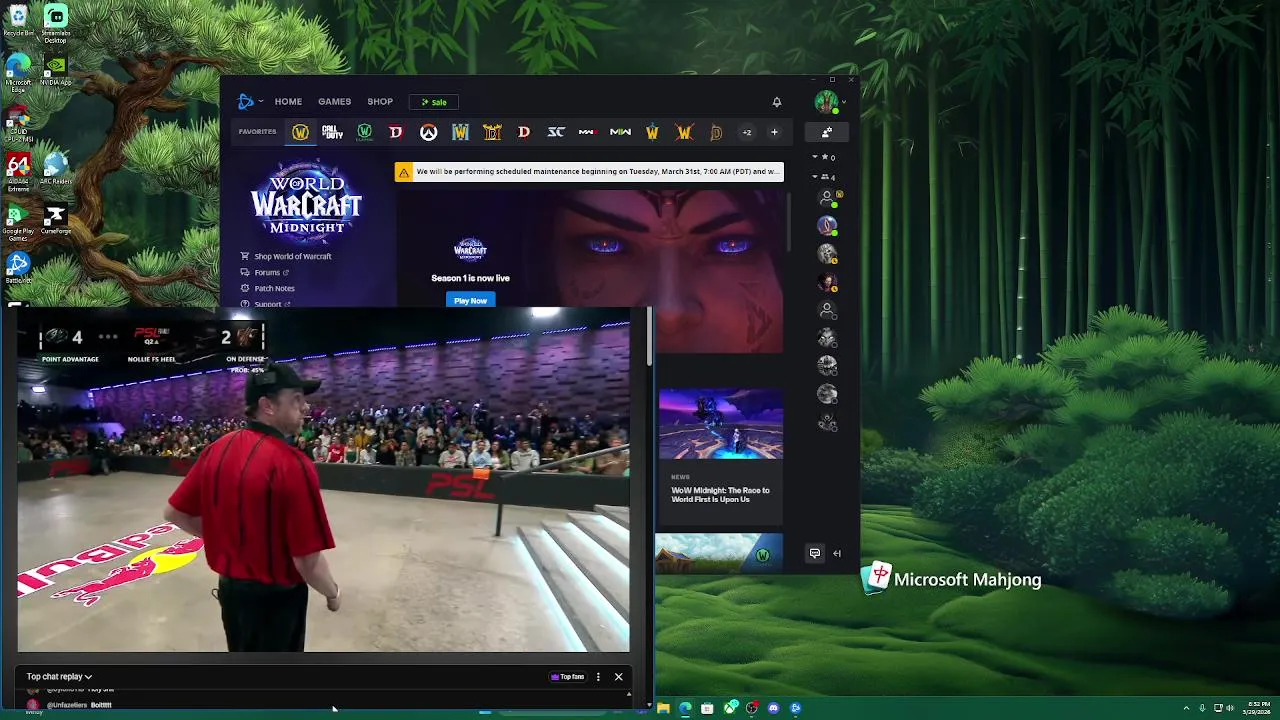
Task: Open the chat window icon
Action: [x=815, y=553]
